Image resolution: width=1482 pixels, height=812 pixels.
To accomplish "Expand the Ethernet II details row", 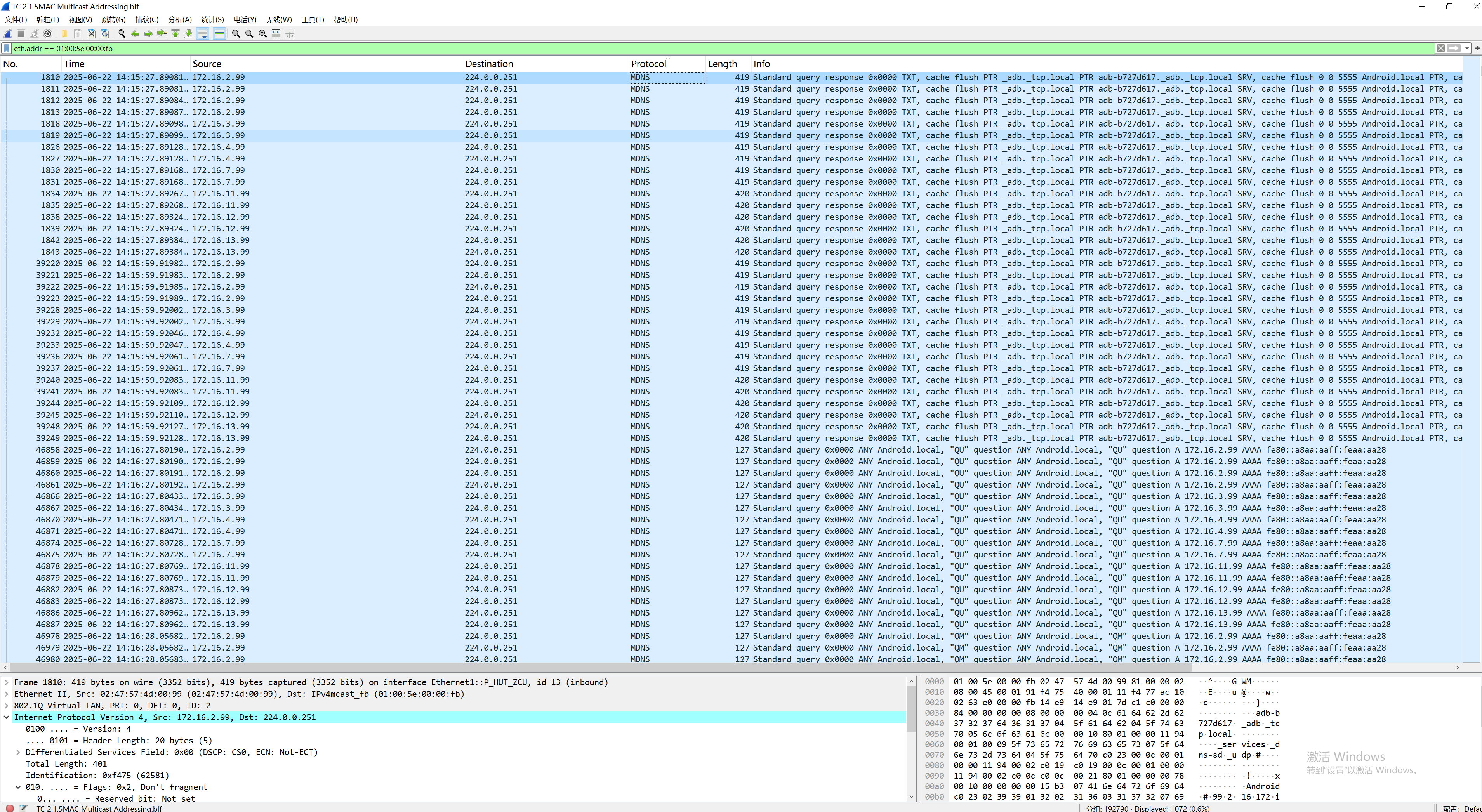I will coord(7,694).
